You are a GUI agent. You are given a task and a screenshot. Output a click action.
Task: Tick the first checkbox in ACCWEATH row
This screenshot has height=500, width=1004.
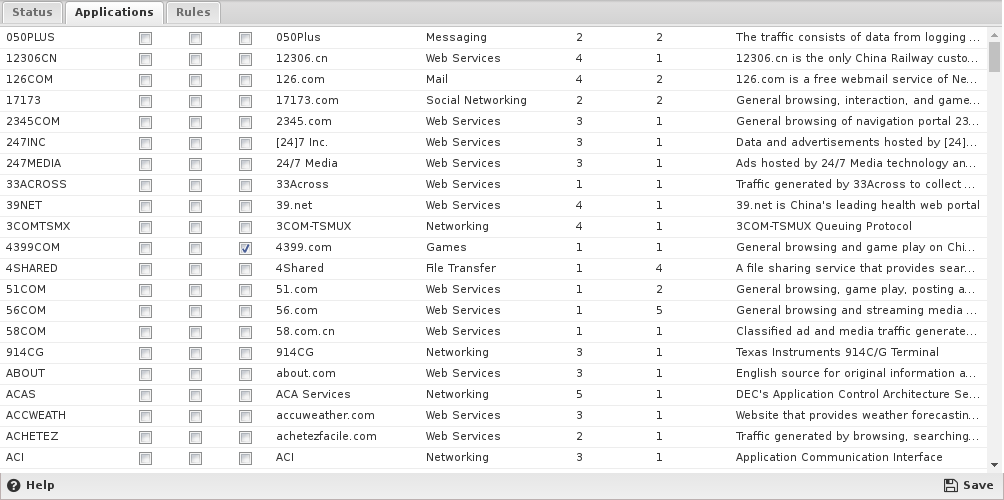click(145, 416)
